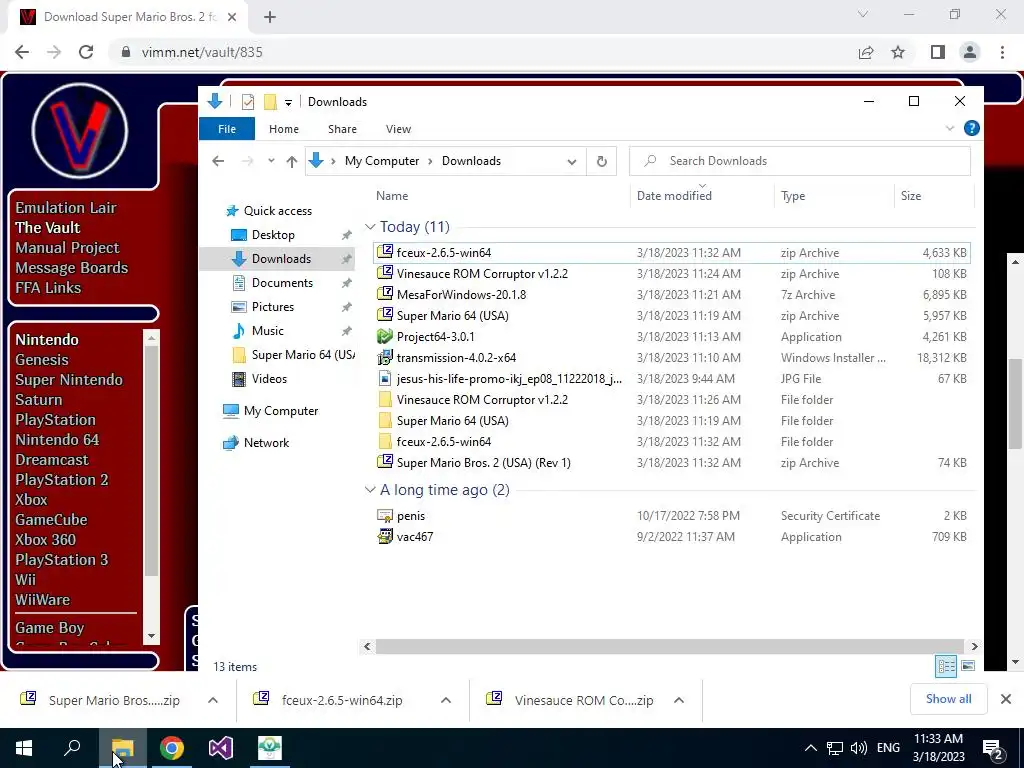Select Documents in the navigation pane
This screenshot has height=768, width=1024.
coord(282,283)
